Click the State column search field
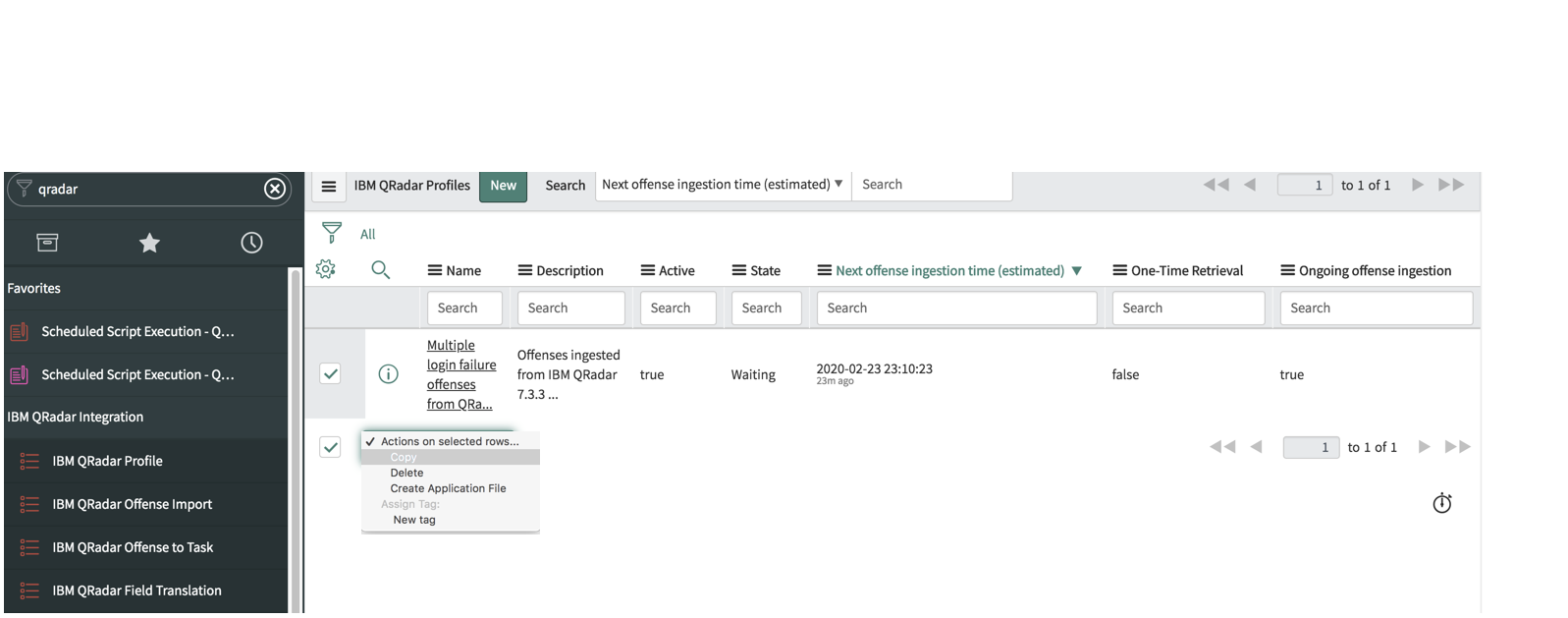The height and width of the screenshot is (618, 1568). point(767,308)
